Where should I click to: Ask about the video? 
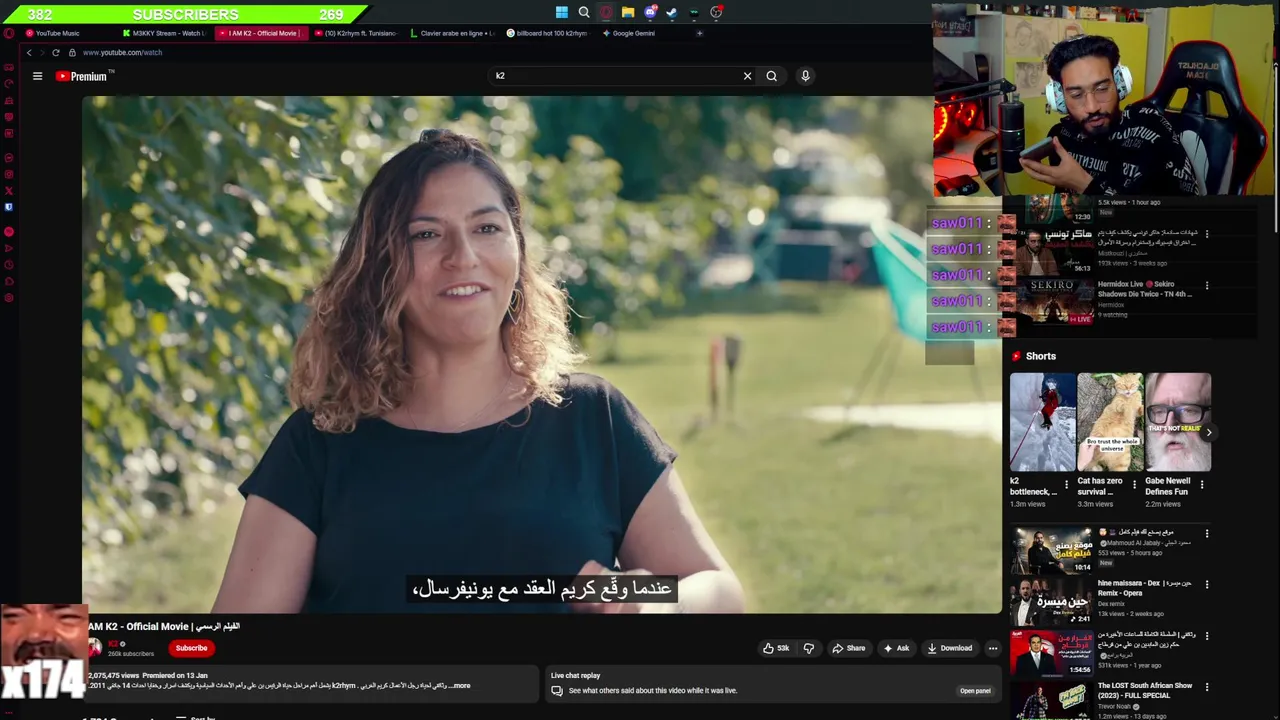(896, 648)
